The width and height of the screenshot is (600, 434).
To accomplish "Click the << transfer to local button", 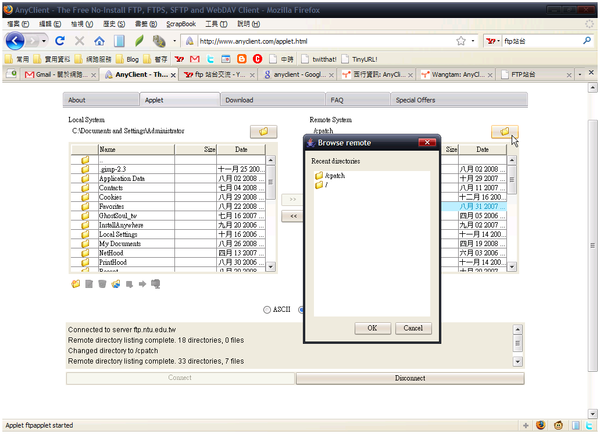I will pos(293,216).
